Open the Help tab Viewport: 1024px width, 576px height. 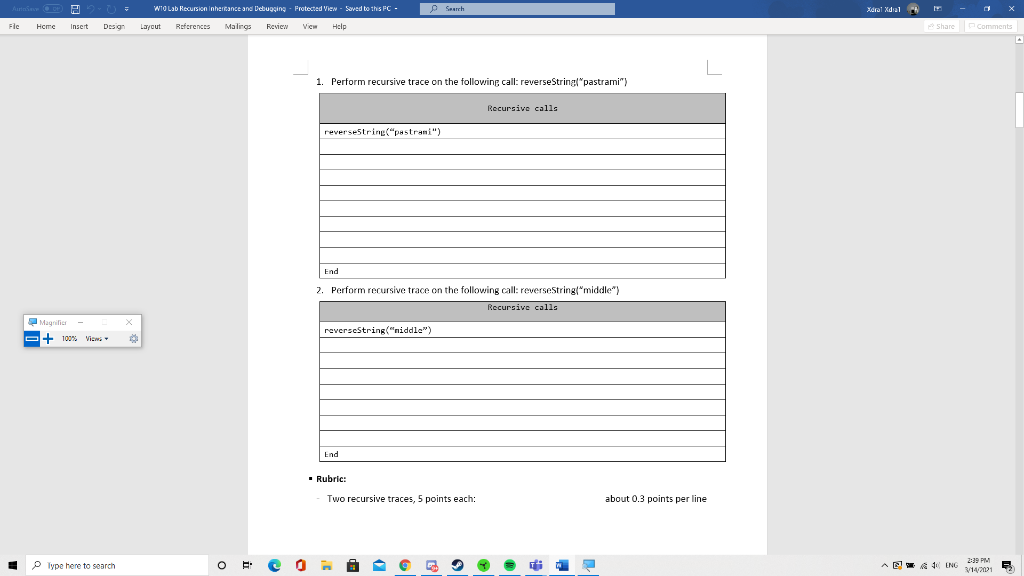coord(339,27)
